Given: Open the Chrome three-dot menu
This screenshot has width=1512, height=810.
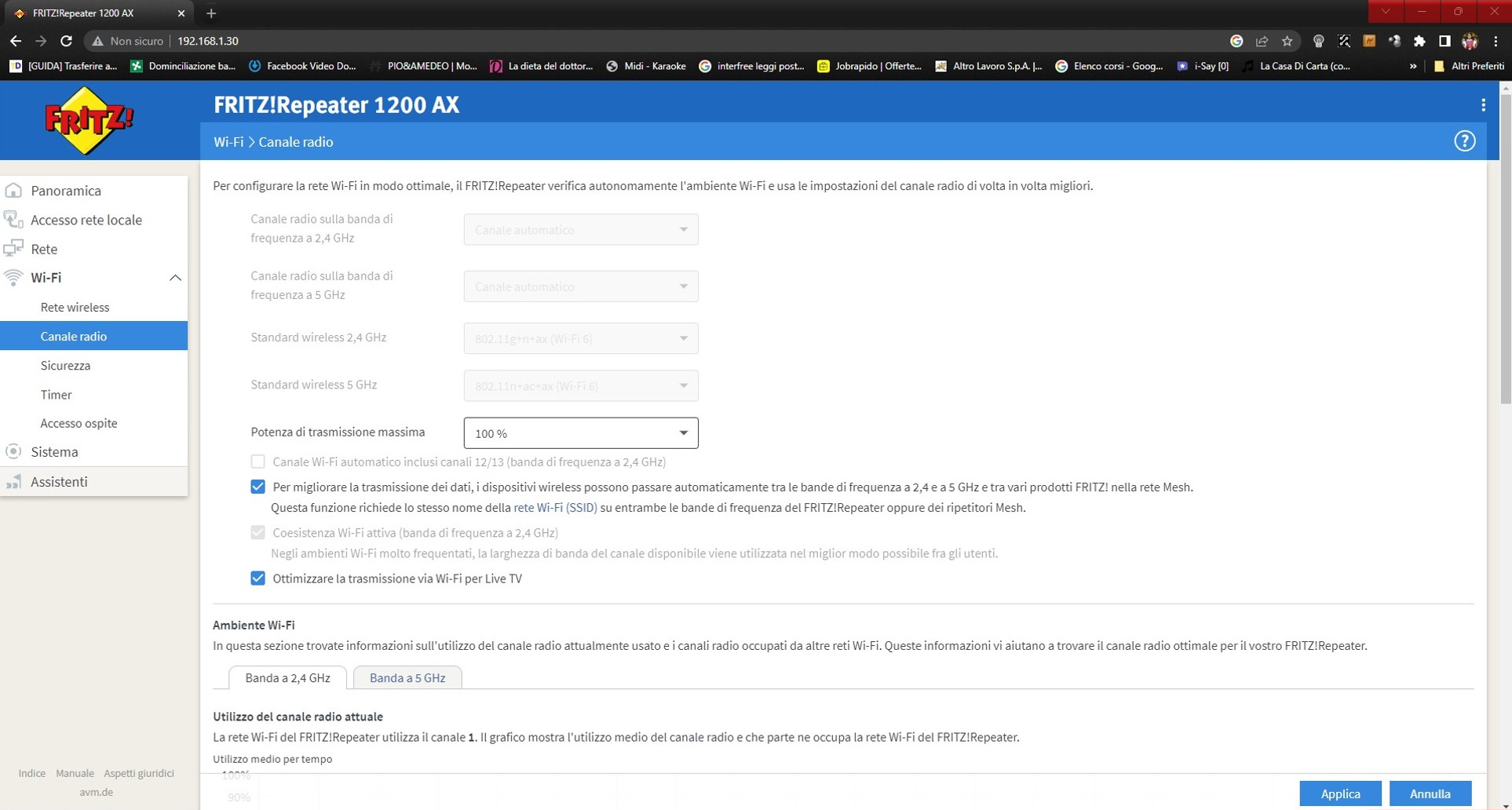Looking at the screenshot, I should (1496, 41).
